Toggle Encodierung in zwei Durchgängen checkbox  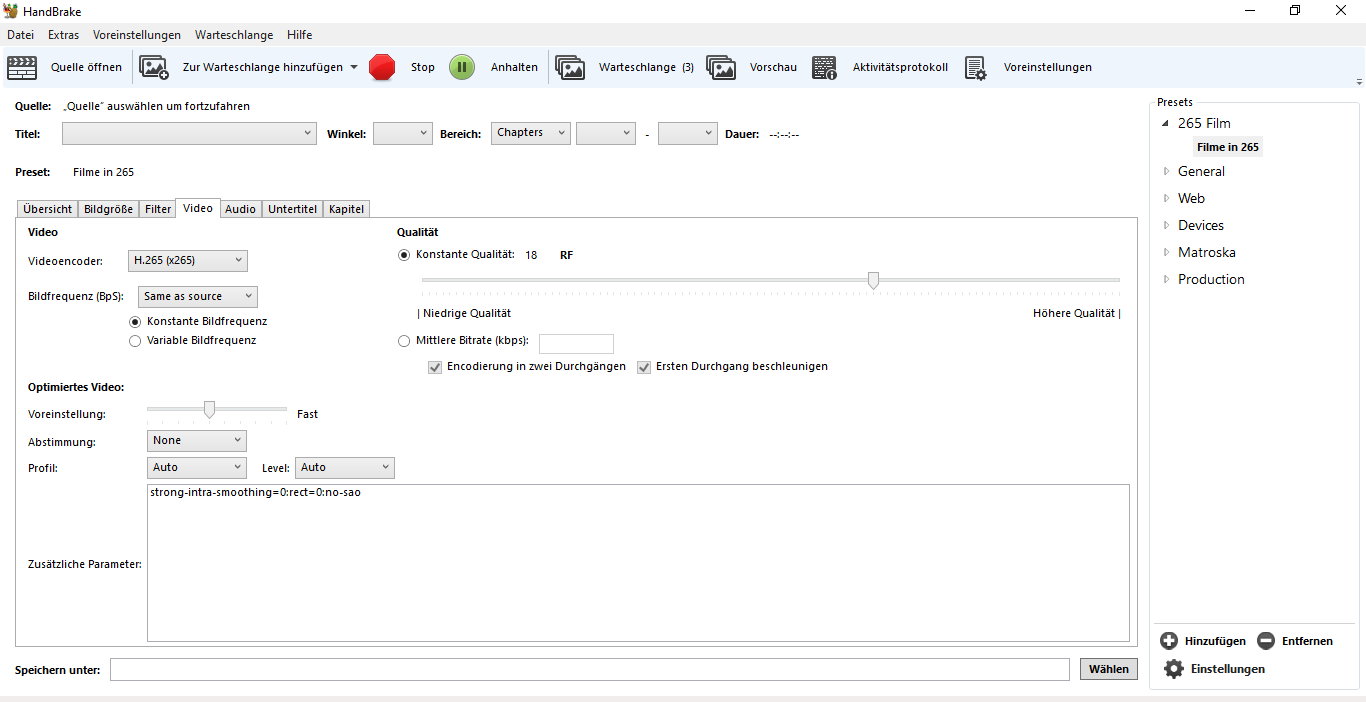(x=435, y=367)
